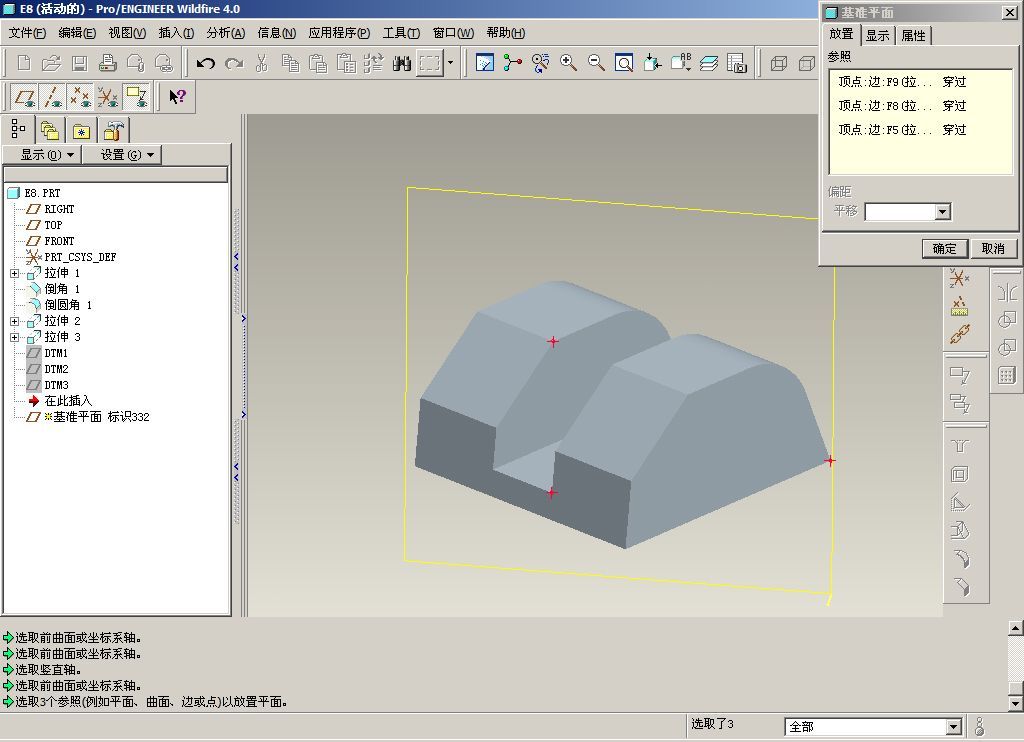This screenshot has height=742, width=1024.
Task: Click the Redo arrow icon
Action: [234, 63]
